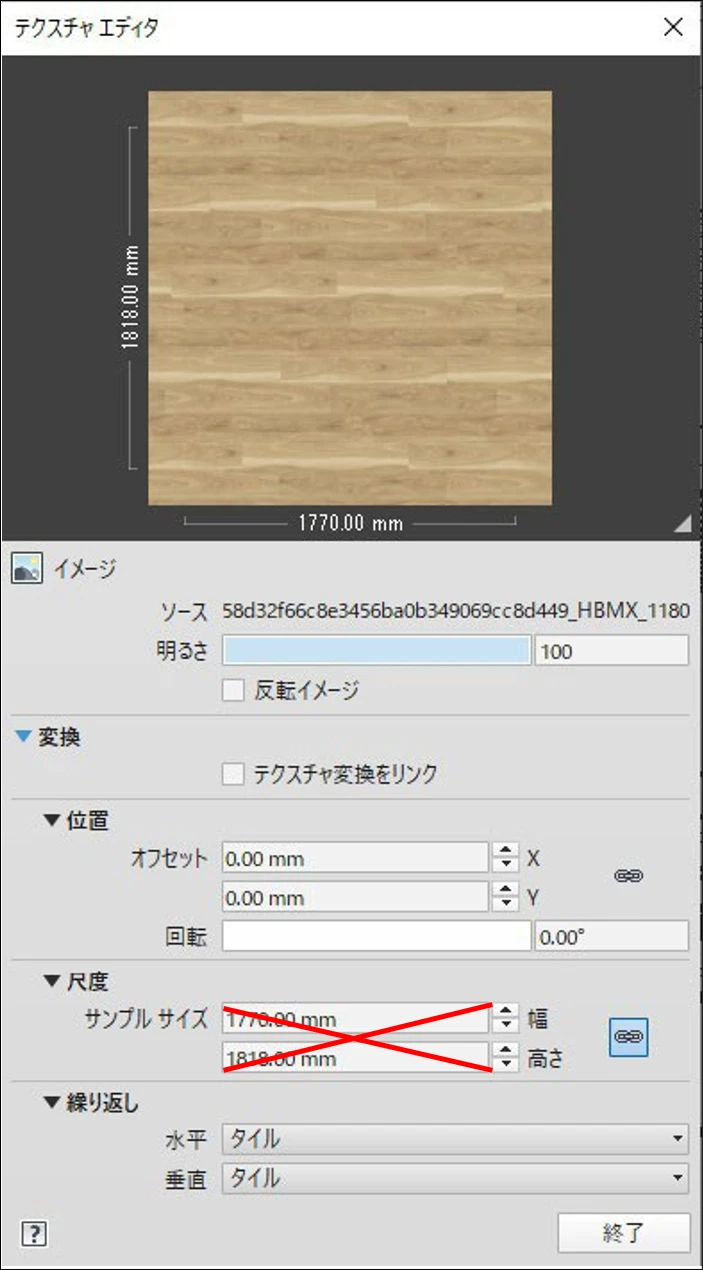Click the image icon beside イメージ
The image size is (703, 1270).
point(27,570)
